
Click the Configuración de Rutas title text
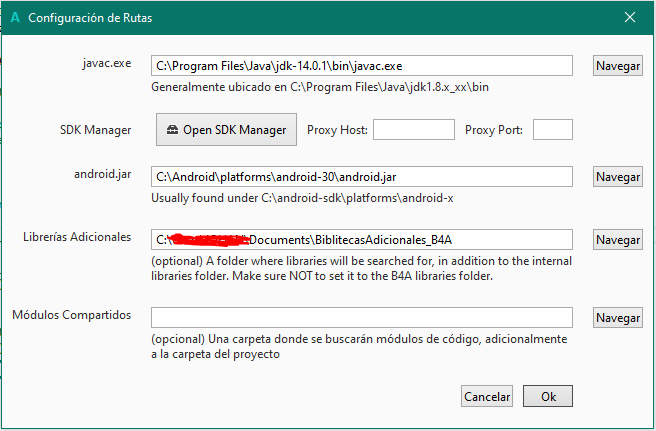click(90, 18)
